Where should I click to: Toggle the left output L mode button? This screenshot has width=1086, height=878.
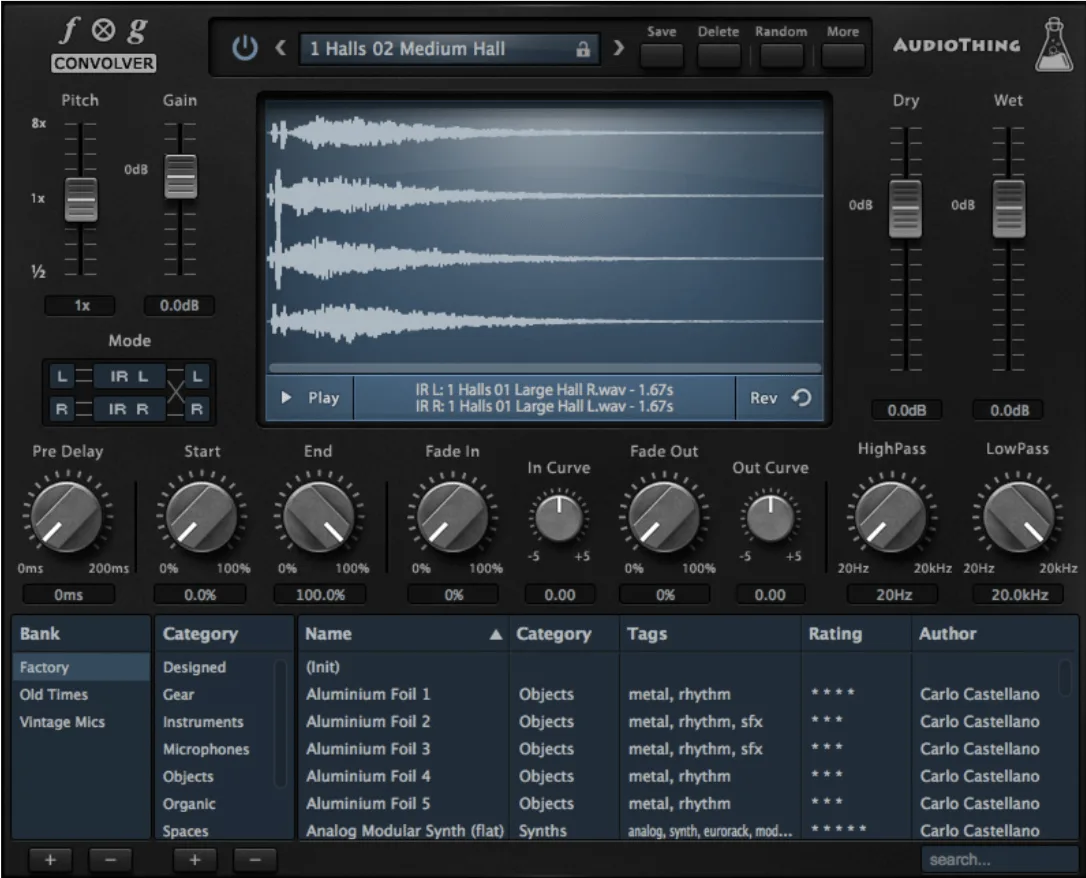tap(197, 377)
